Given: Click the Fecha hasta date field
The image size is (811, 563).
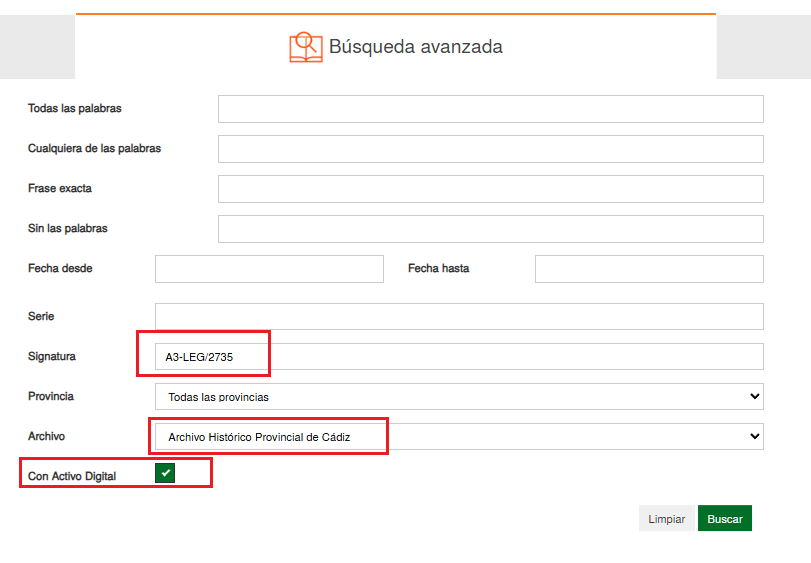Looking at the screenshot, I should click(x=649, y=269).
